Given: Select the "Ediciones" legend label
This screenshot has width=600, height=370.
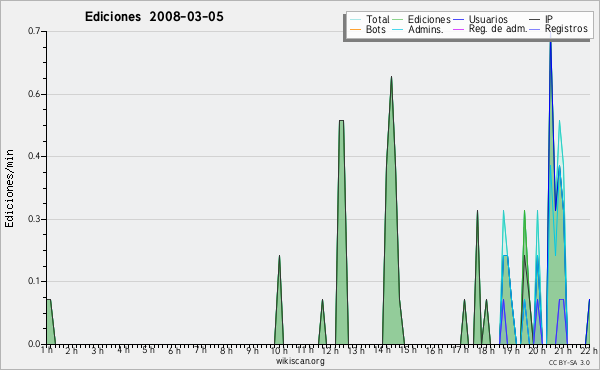Looking at the screenshot, I should click(429, 19).
